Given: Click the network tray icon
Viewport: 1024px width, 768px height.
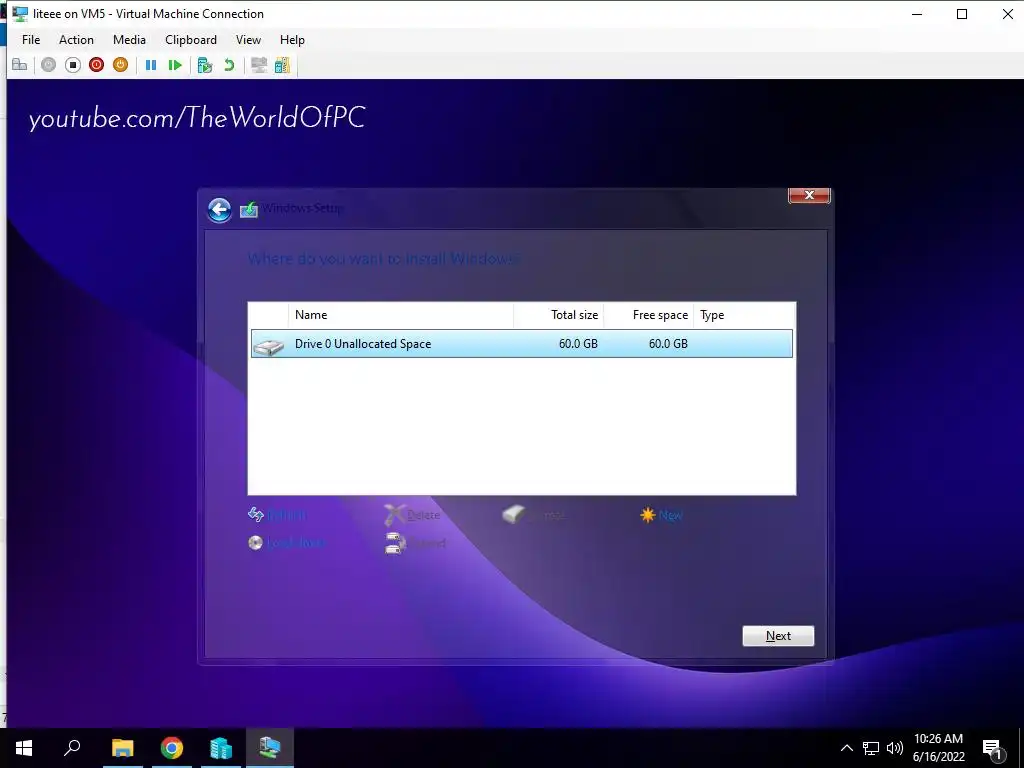Looking at the screenshot, I should 871,748.
